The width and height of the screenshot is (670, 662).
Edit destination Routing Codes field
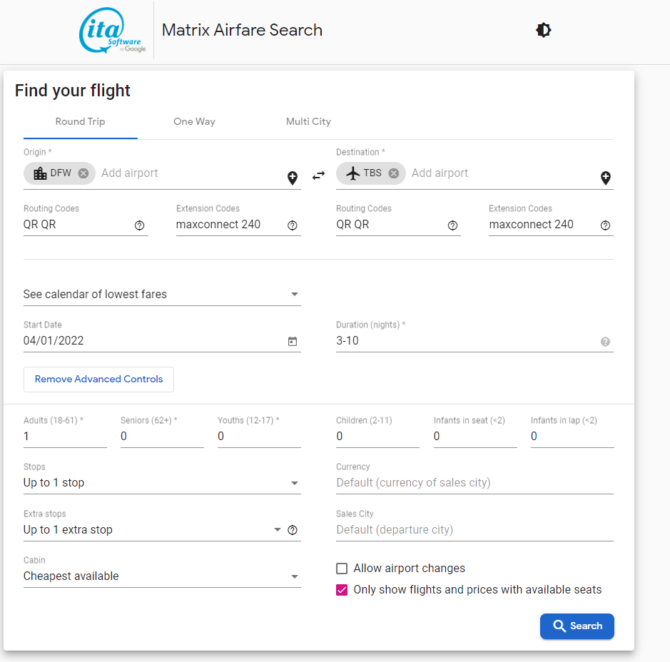[x=390, y=225]
